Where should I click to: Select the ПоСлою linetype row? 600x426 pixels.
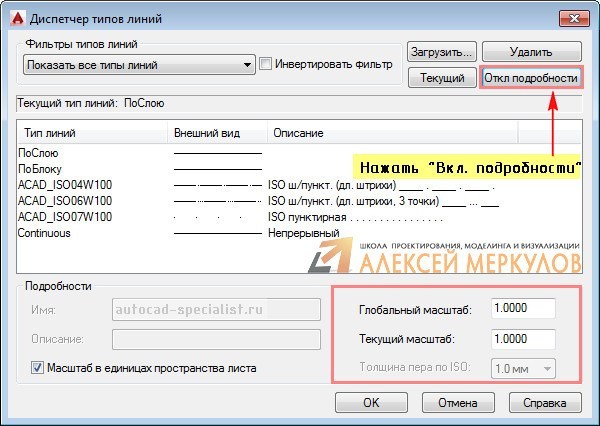(x=38, y=153)
